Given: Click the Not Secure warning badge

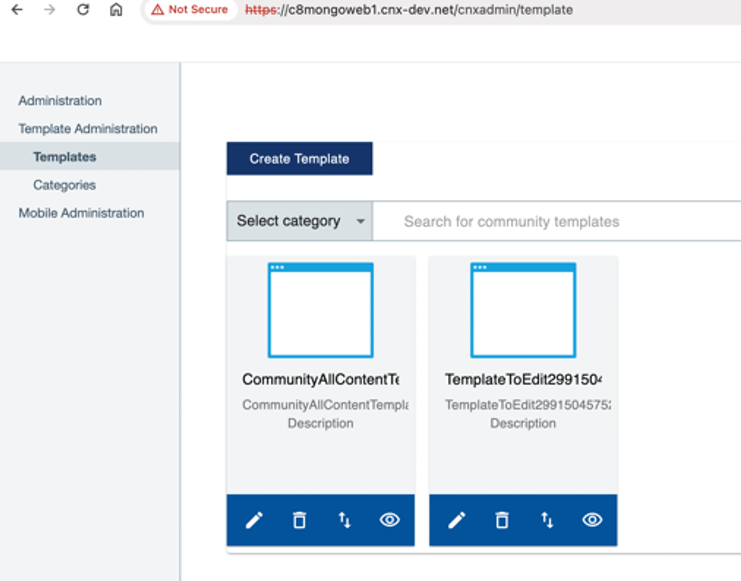Looking at the screenshot, I should (190, 9).
